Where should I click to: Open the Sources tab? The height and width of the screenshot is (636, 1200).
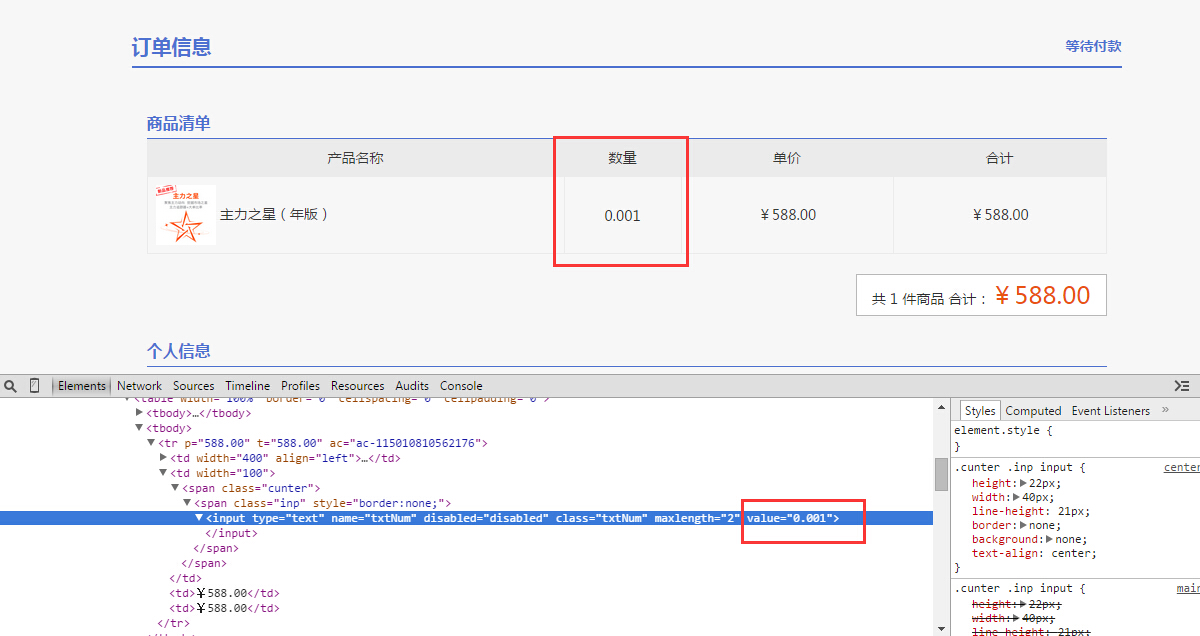click(x=193, y=386)
